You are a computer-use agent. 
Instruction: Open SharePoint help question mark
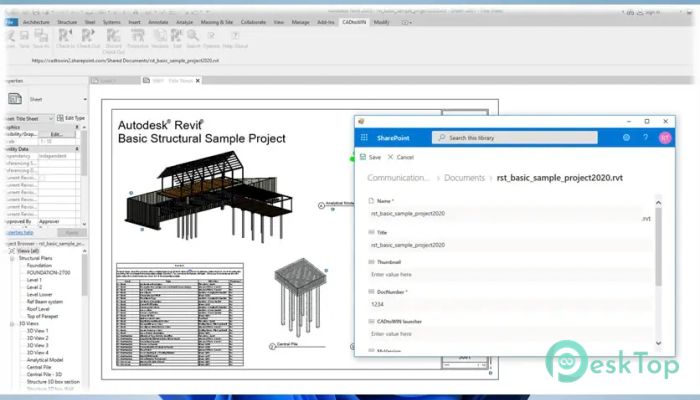646,138
